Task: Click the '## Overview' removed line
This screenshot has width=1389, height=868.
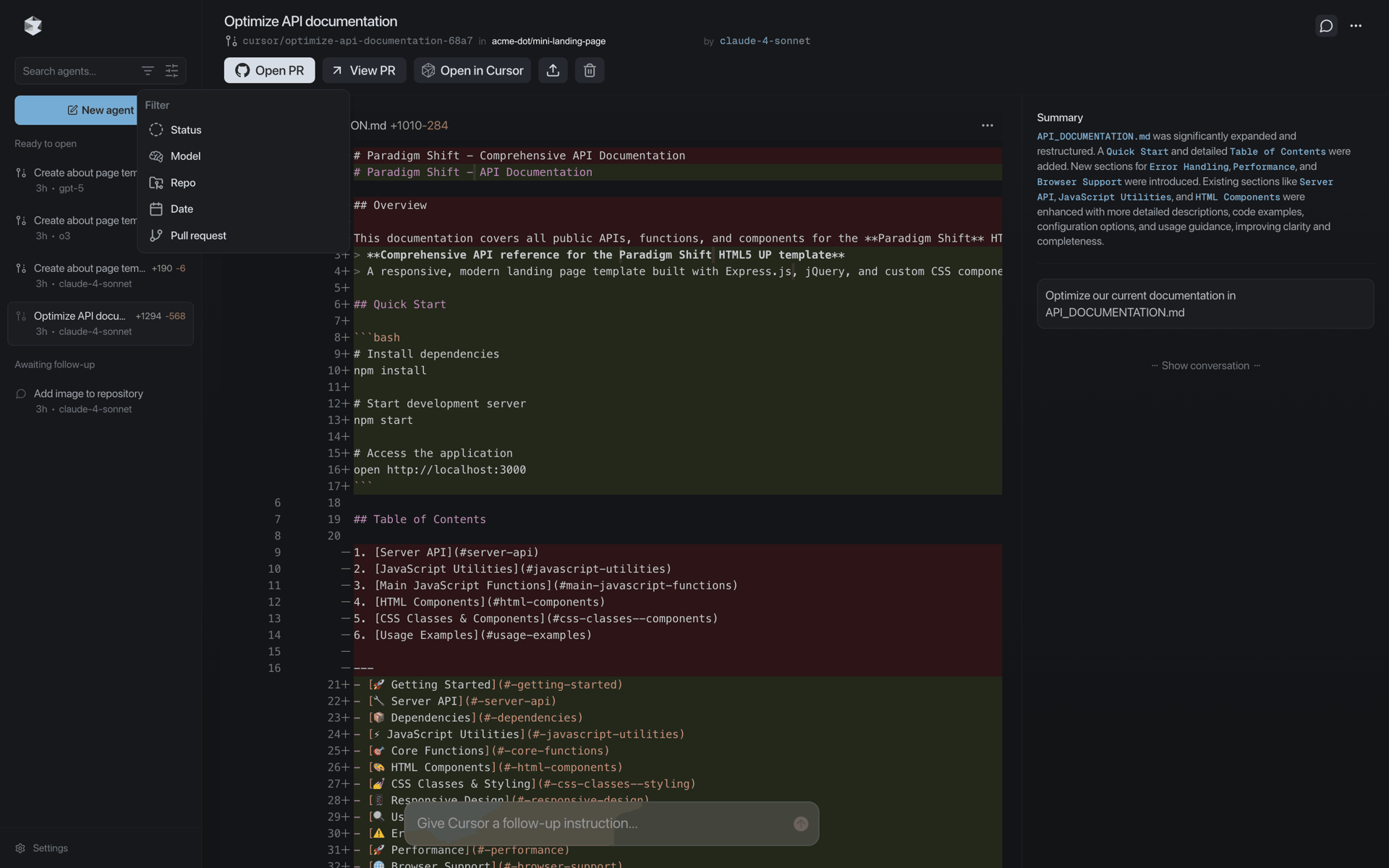Action: pyautogui.click(x=391, y=205)
